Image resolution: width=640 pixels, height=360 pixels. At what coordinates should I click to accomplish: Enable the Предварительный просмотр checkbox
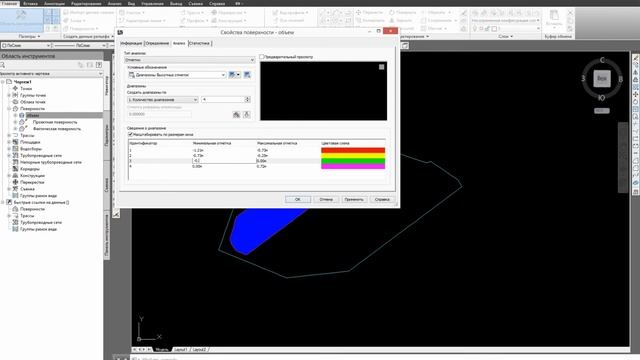coord(262,57)
